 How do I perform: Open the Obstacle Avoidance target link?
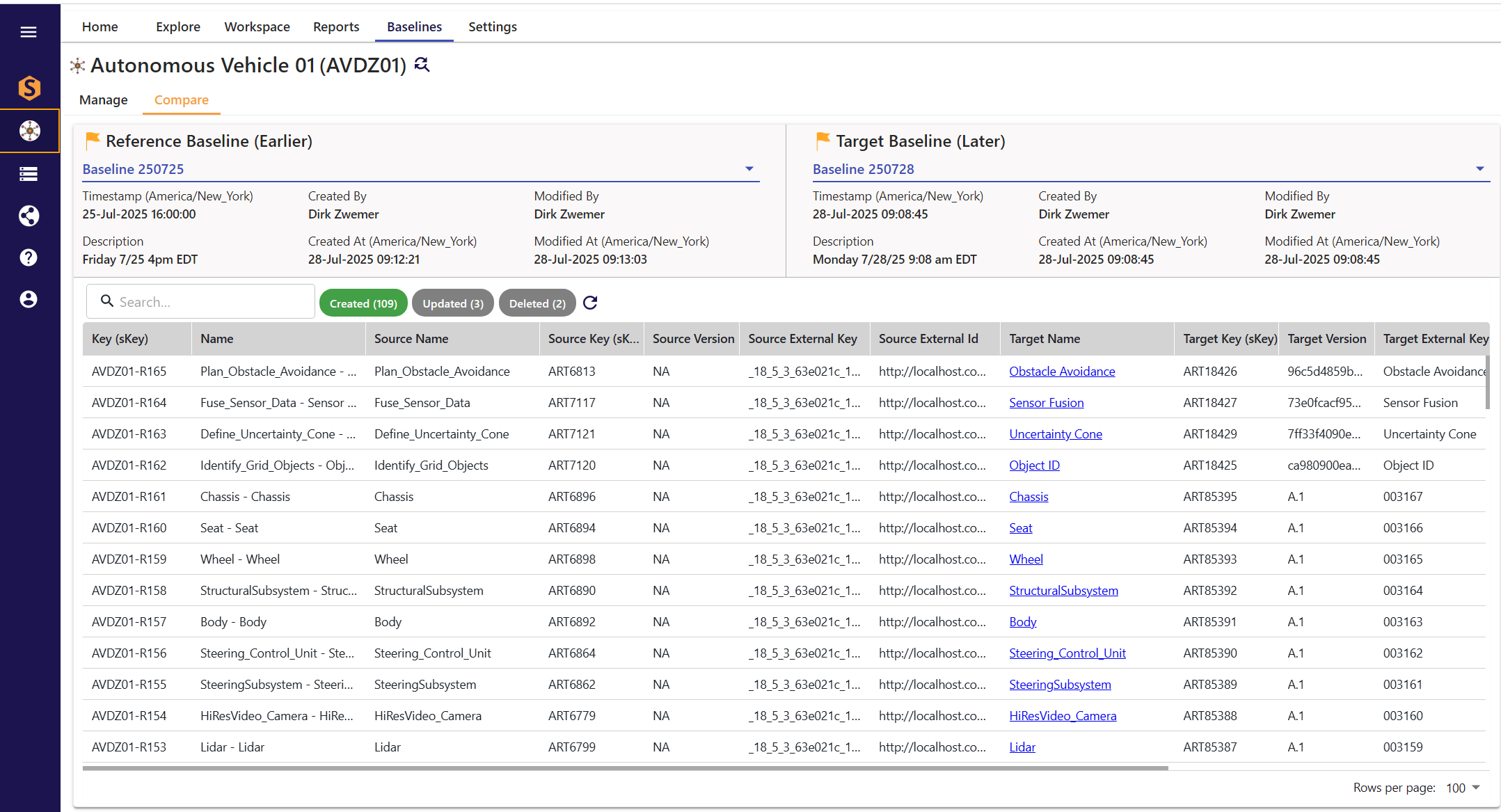[x=1062, y=372]
